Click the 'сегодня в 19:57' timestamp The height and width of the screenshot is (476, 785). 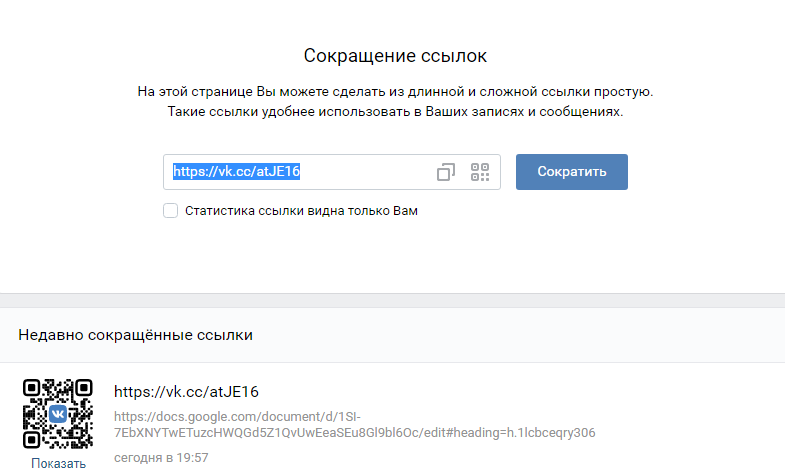161,457
